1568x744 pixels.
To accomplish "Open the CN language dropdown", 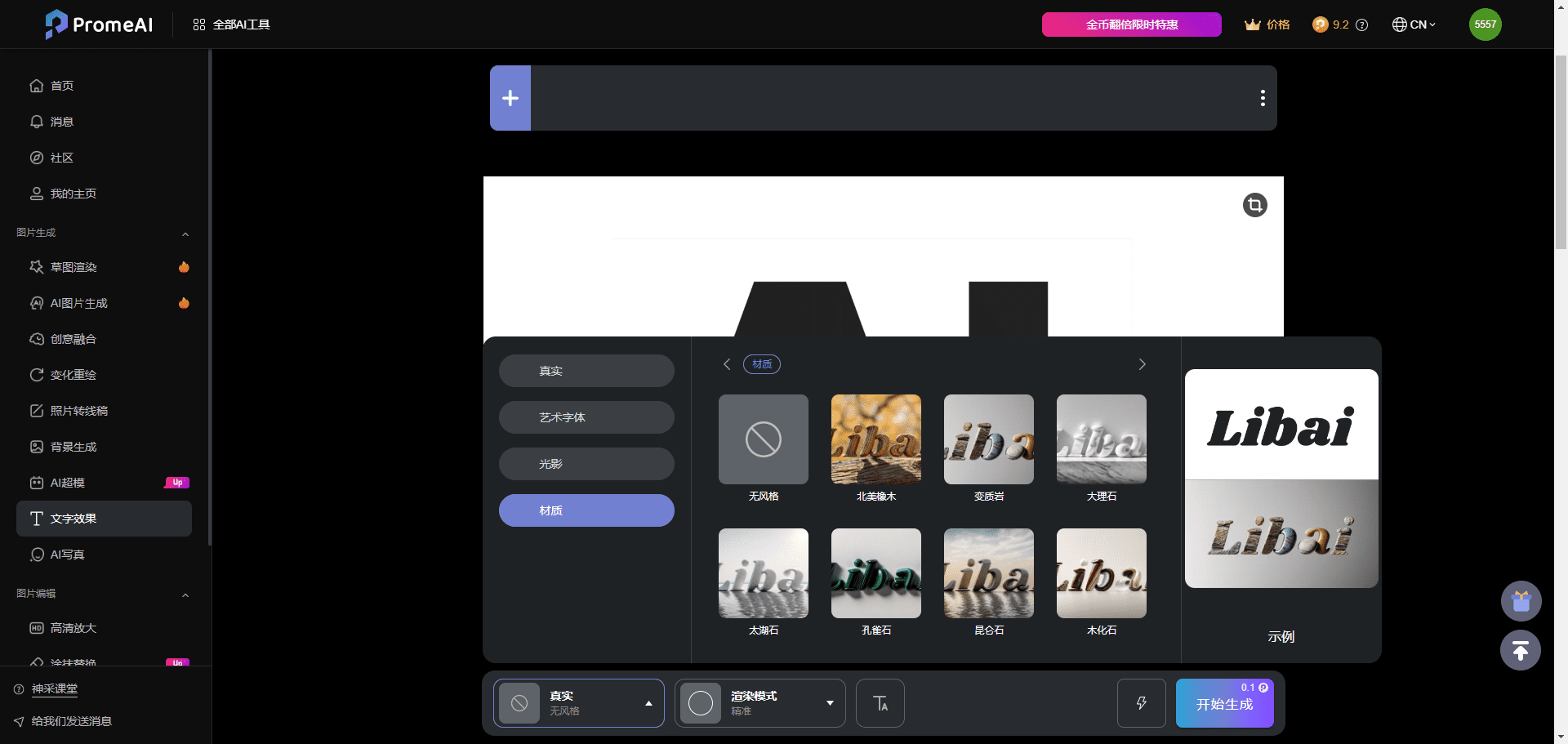I will pyautogui.click(x=1414, y=25).
